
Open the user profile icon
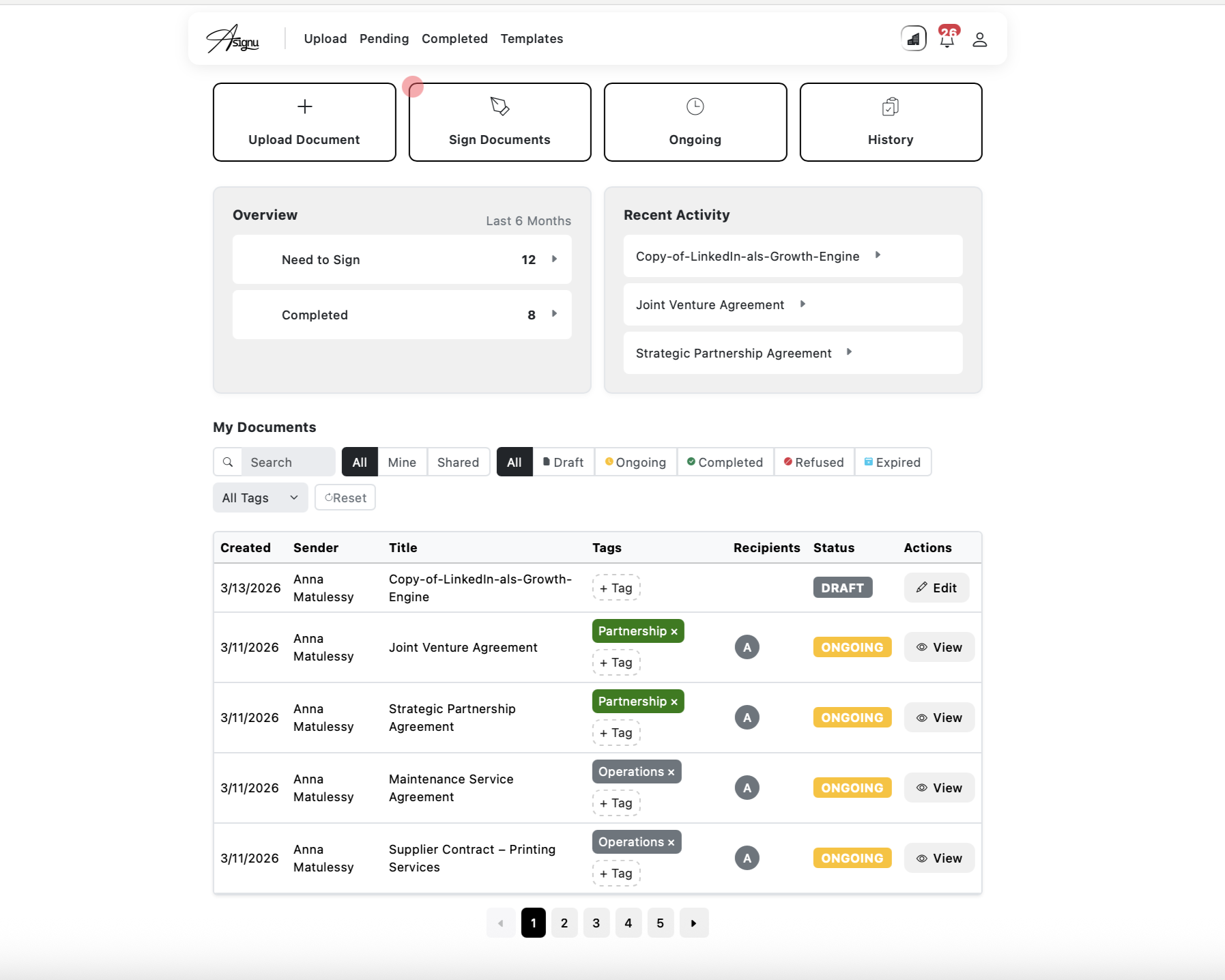coord(979,40)
